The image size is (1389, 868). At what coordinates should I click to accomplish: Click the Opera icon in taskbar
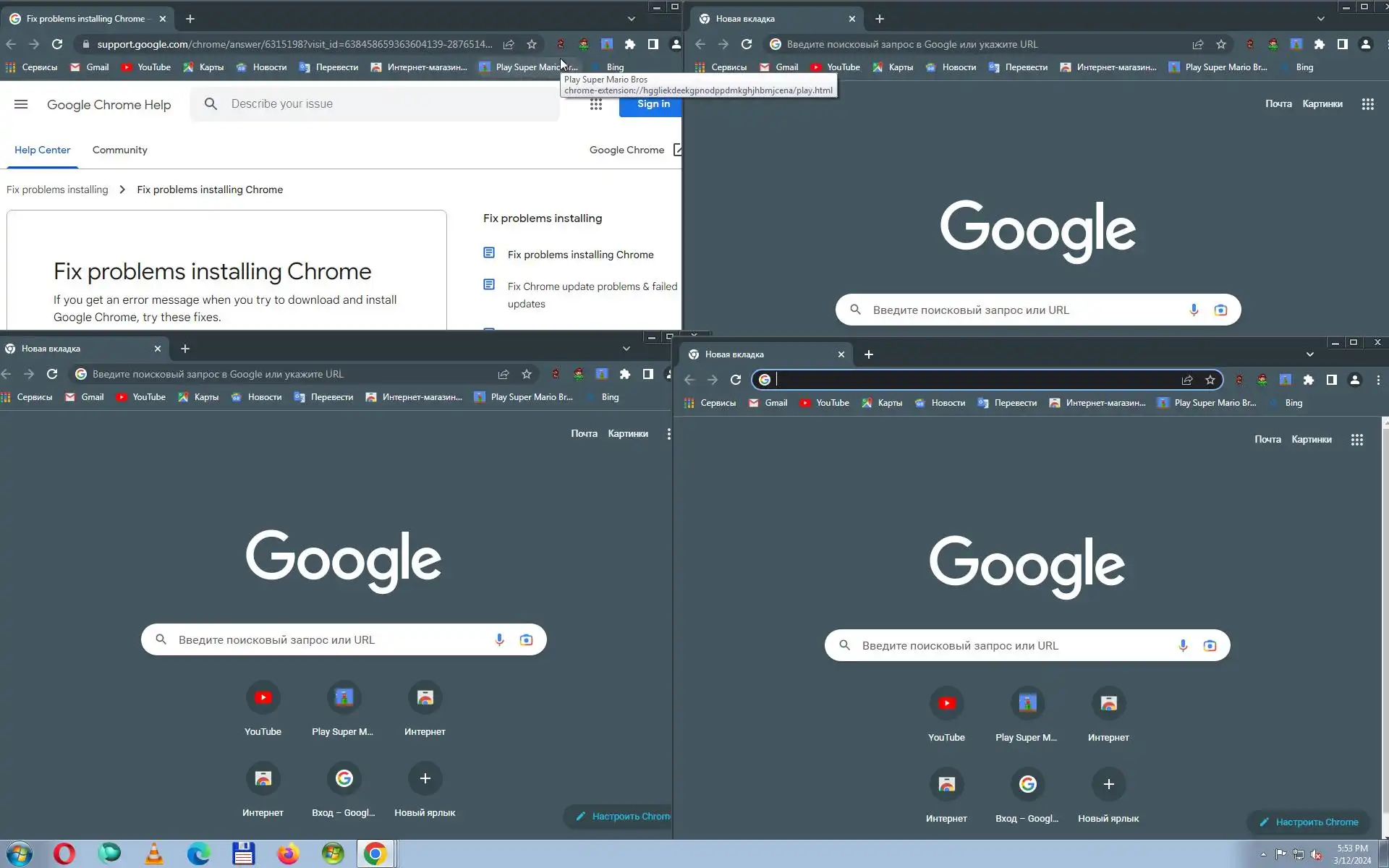tap(64, 854)
